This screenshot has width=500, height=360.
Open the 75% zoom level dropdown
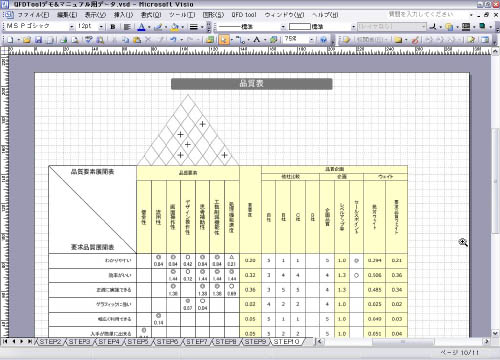click(x=299, y=40)
